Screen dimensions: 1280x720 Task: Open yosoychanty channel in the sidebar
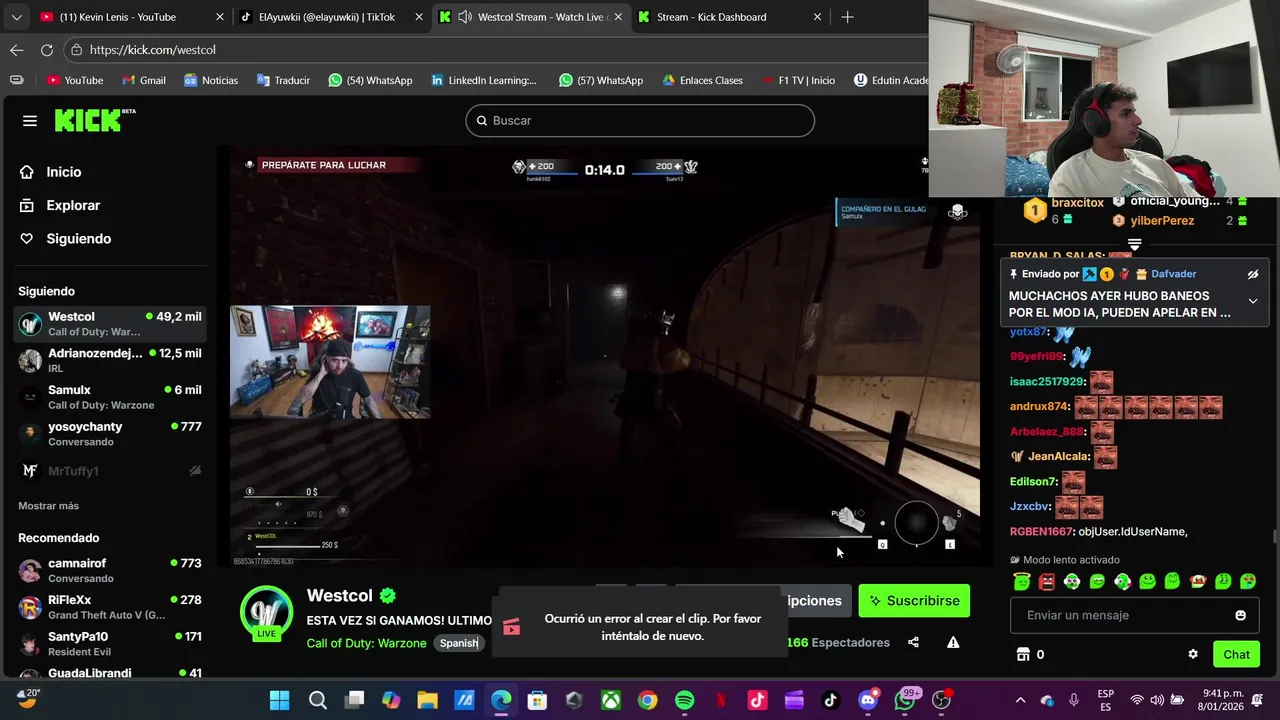[110, 434]
